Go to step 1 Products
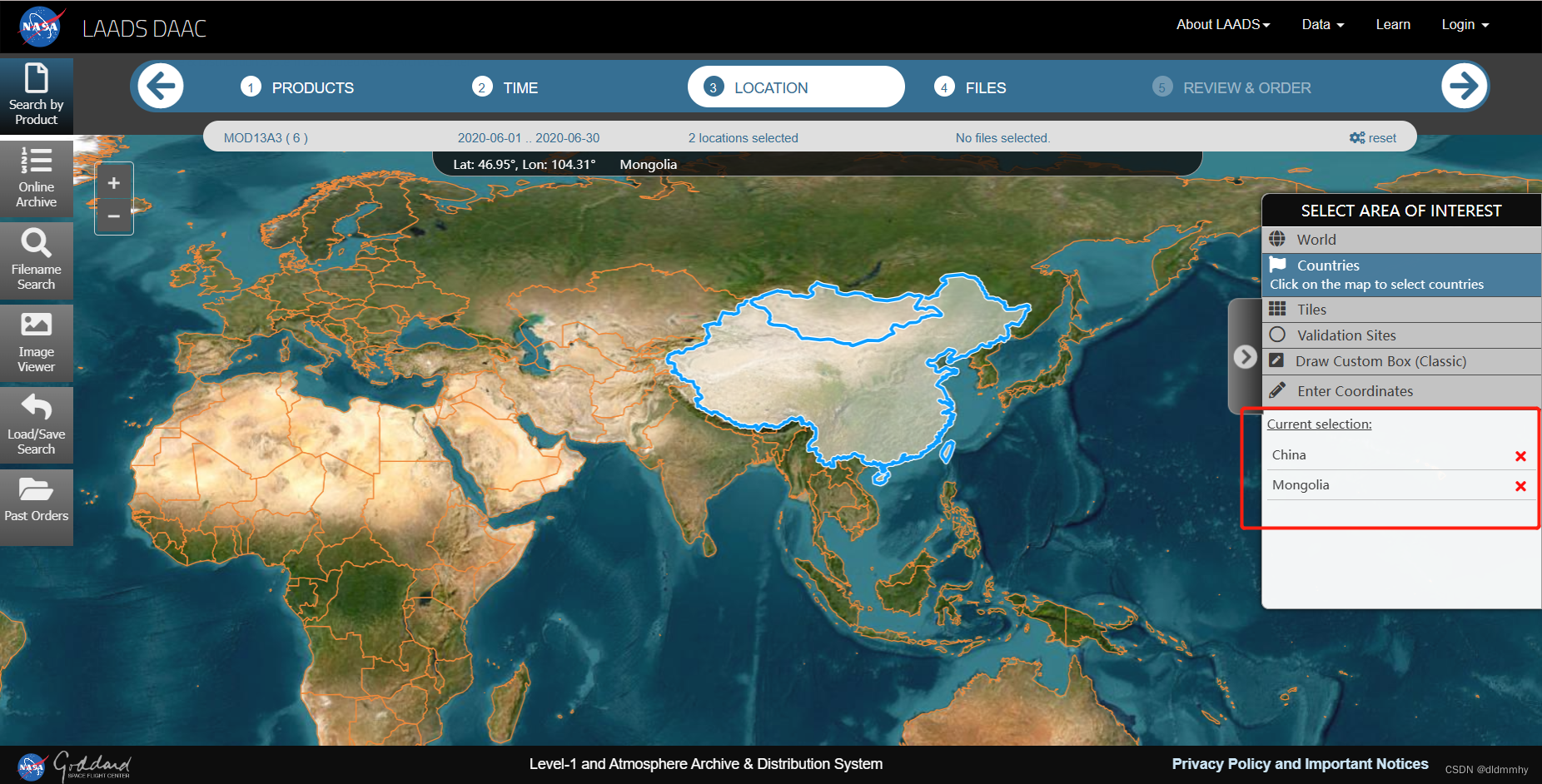The height and width of the screenshot is (784, 1542). tap(297, 87)
